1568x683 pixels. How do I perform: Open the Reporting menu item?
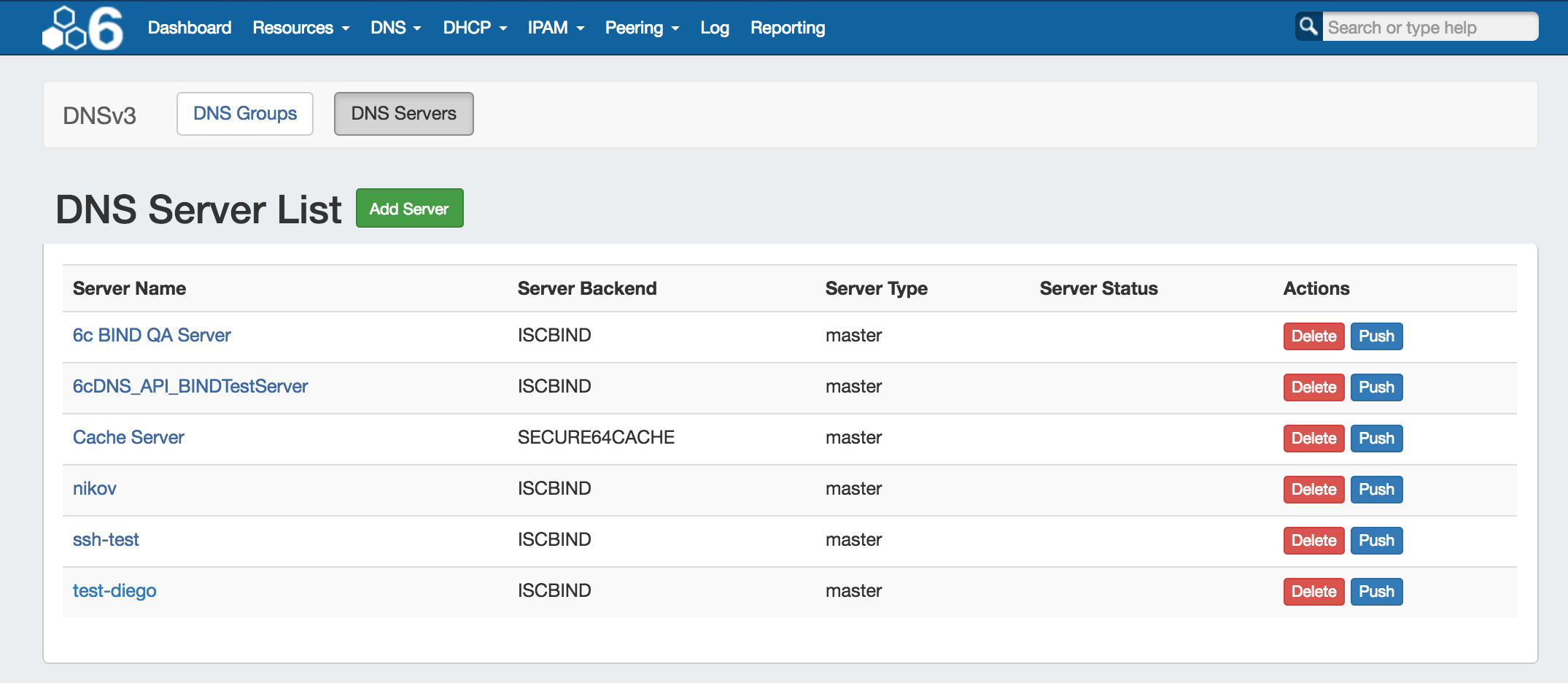(788, 28)
